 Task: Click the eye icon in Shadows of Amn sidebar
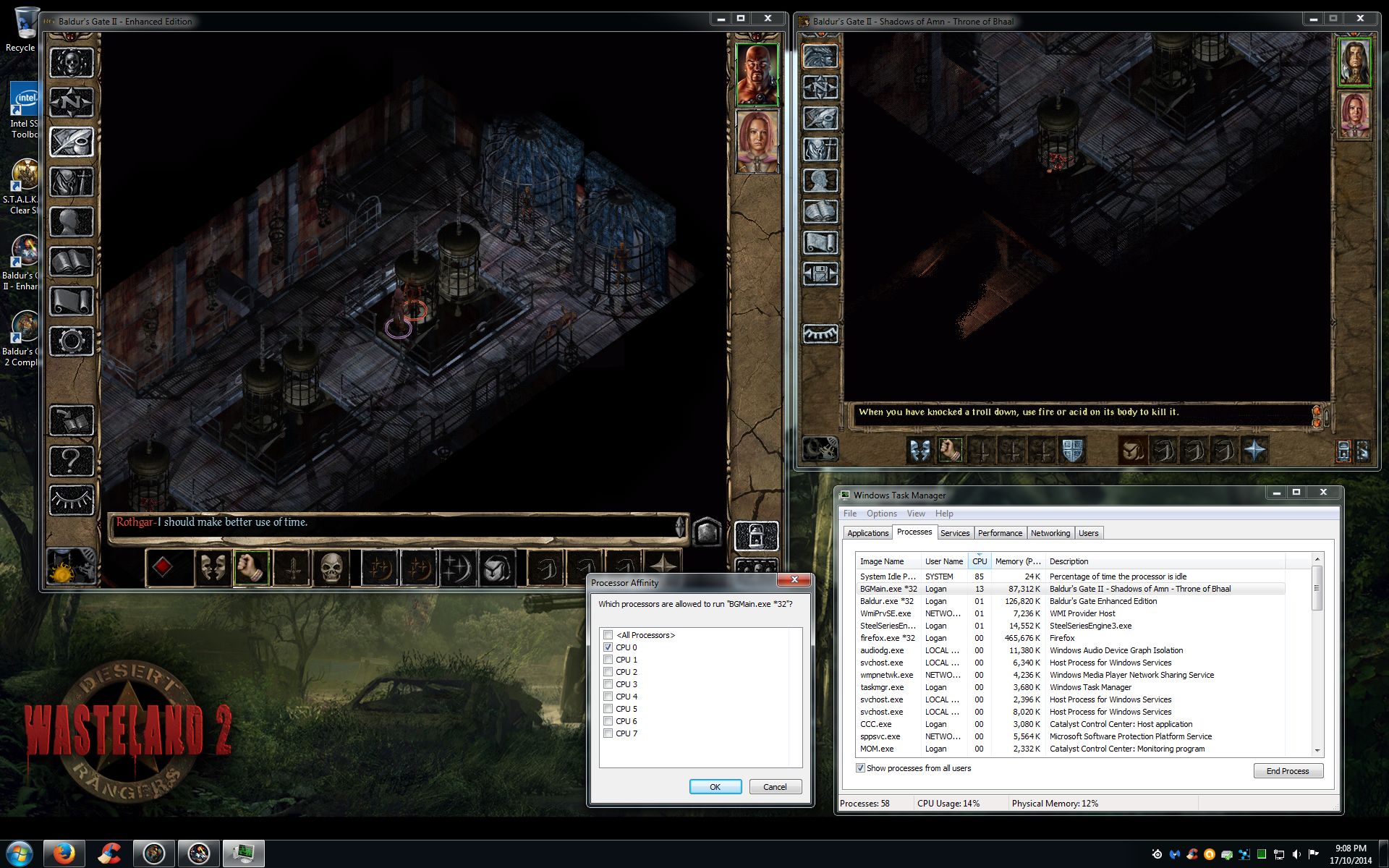[820, 333]
